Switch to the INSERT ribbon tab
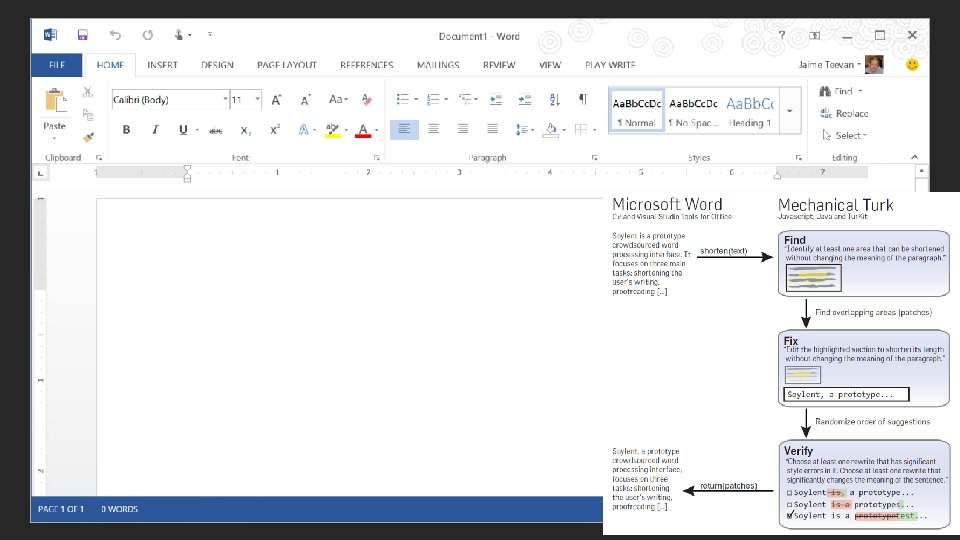The image size is (960, 540). point(162,65)
